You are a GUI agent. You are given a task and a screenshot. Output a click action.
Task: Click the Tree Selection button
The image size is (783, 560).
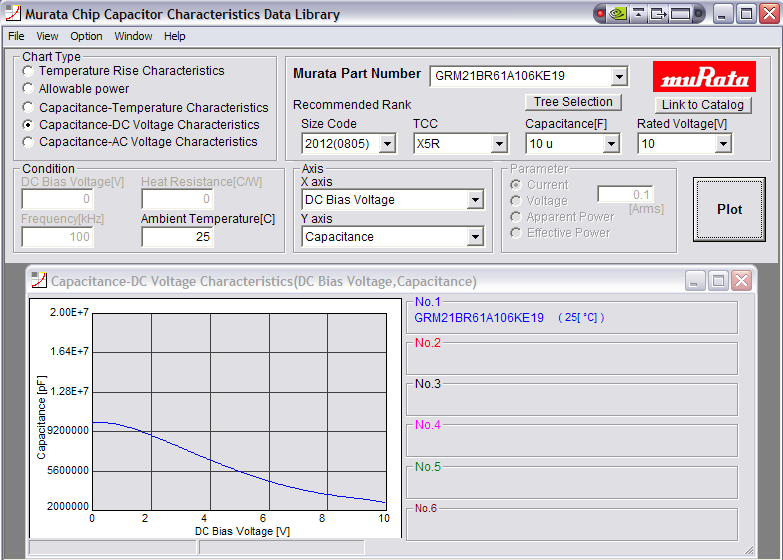pos(573,102)
